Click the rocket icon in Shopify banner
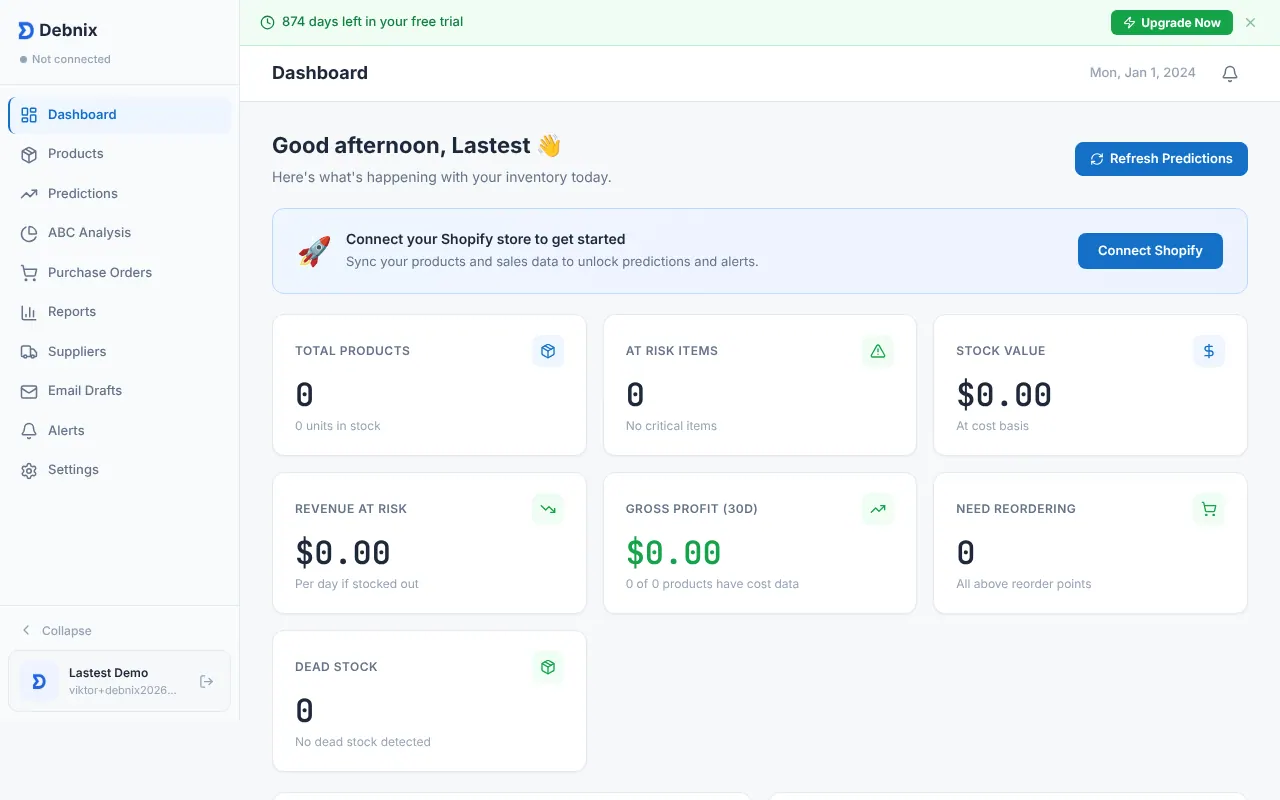 click(314, 251)
